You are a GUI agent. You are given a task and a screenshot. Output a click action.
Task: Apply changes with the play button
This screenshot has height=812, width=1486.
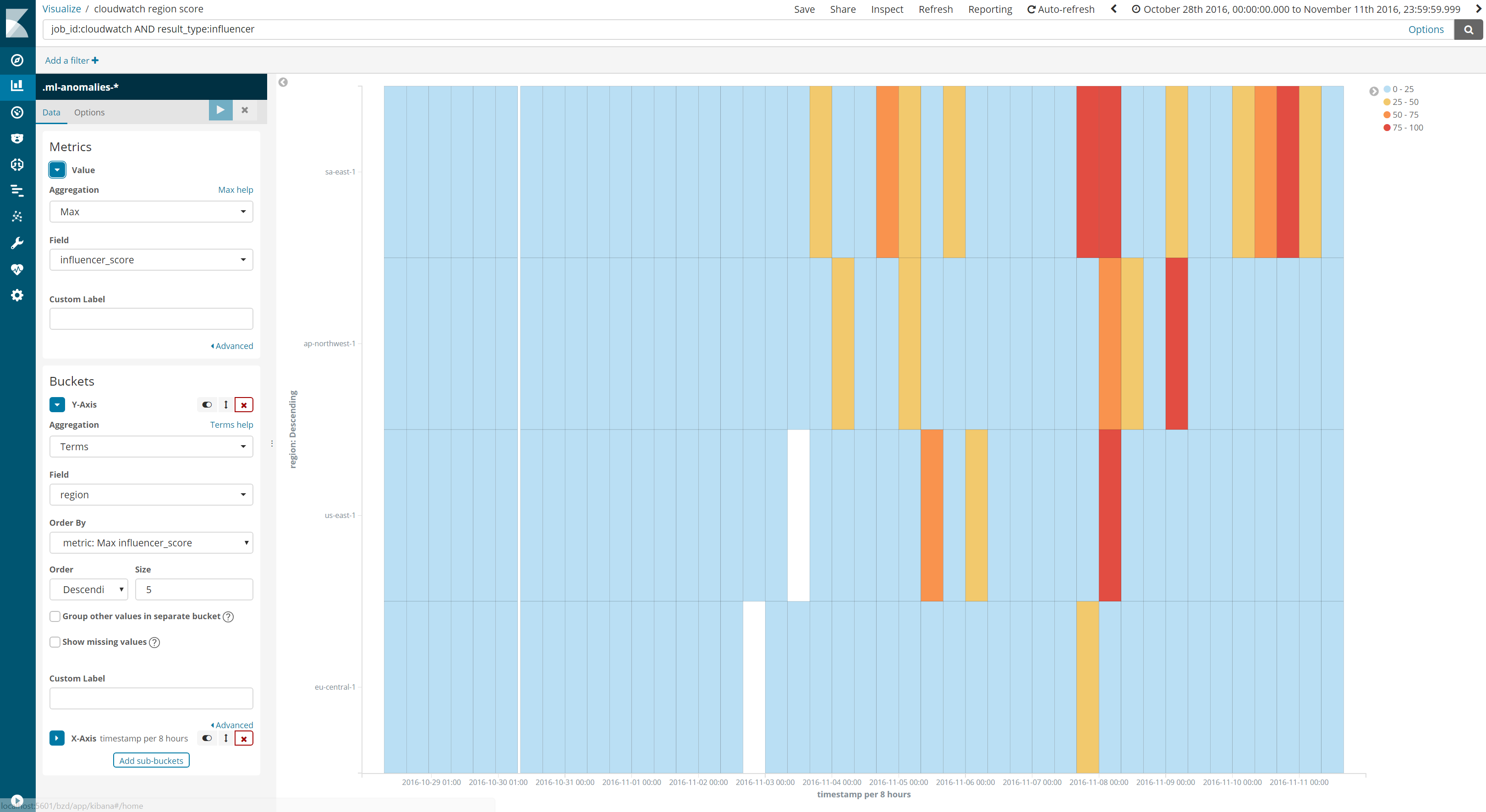tap(220, 110)
